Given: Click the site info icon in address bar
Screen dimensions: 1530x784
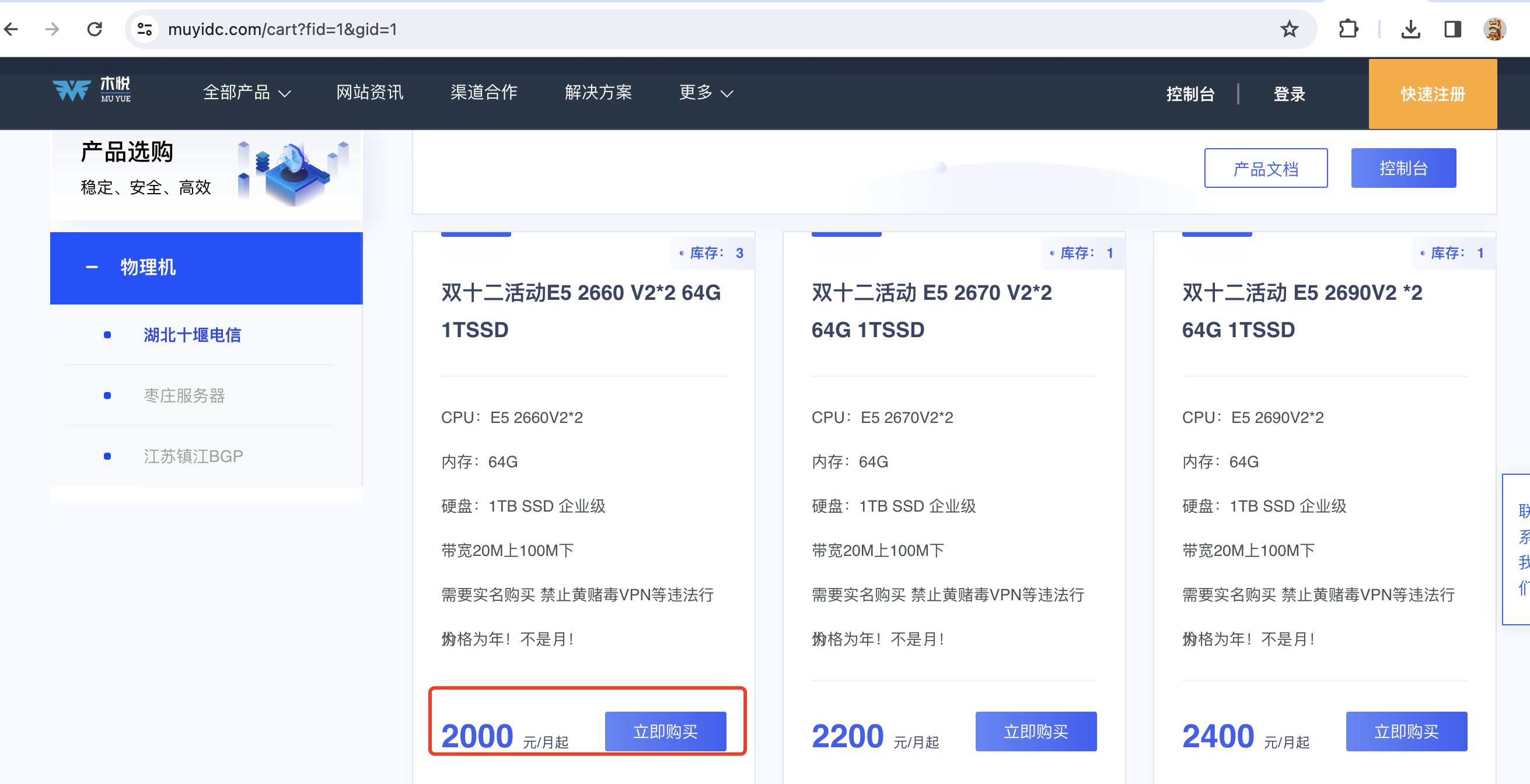Looking at the screenshot, I should [144, 29].
